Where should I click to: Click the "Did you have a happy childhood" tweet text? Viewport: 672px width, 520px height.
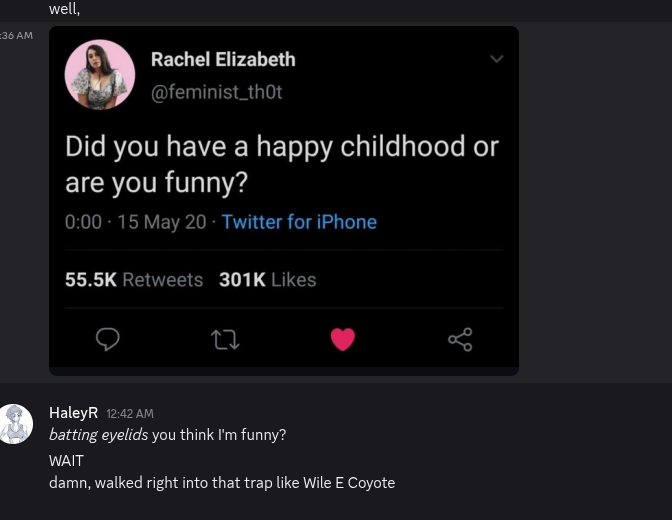click(281, 165)
